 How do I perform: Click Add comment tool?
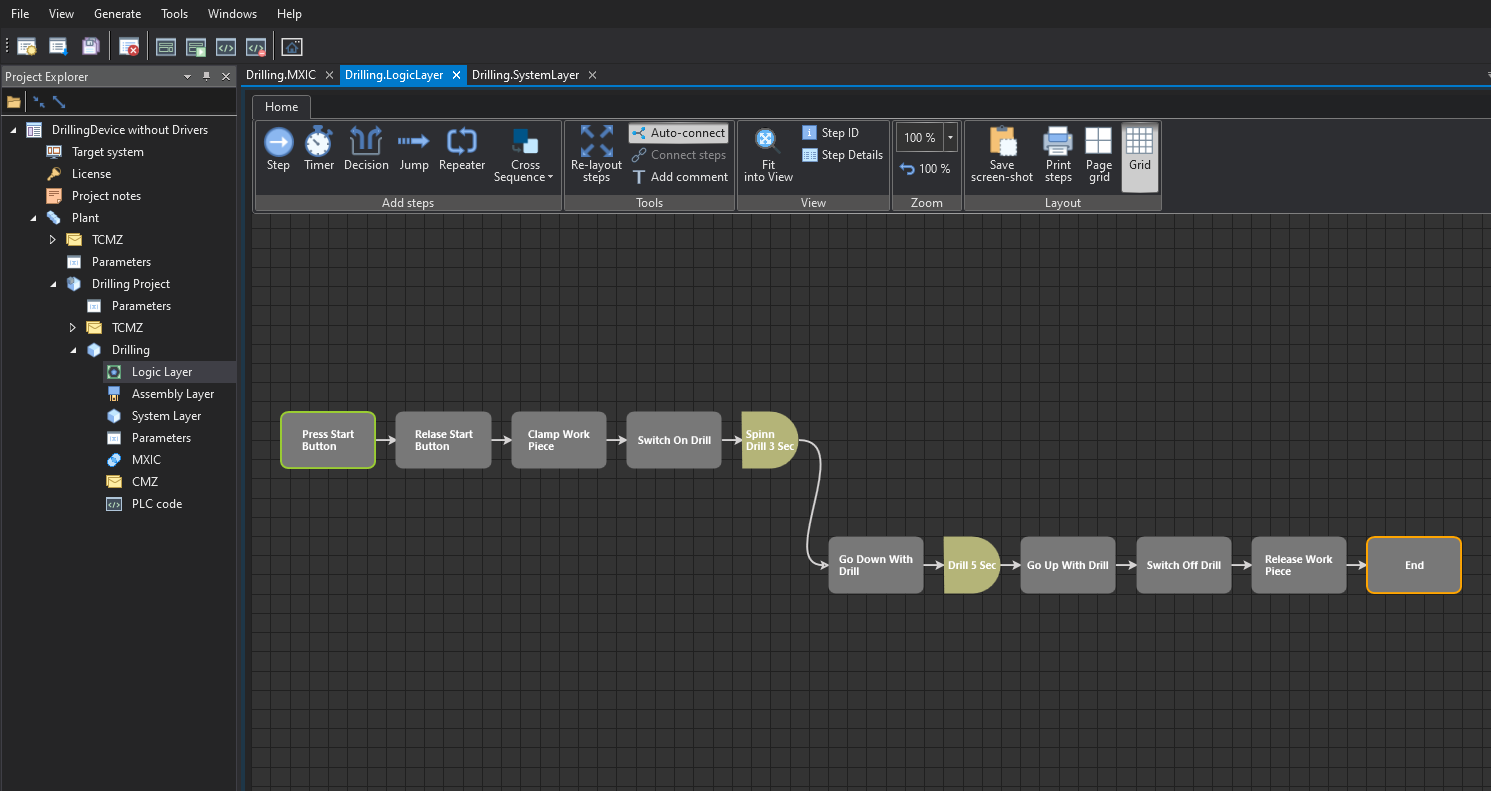(680, 177)
